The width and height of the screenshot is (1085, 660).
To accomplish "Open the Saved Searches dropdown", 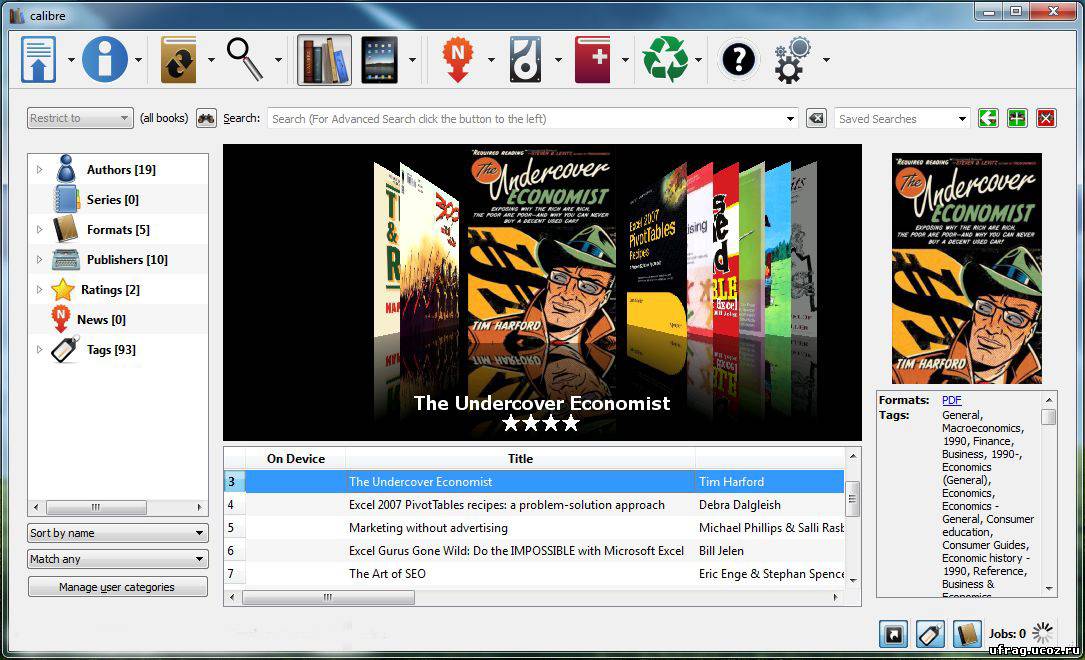I will pyautogui.click(x=902, y=118).
